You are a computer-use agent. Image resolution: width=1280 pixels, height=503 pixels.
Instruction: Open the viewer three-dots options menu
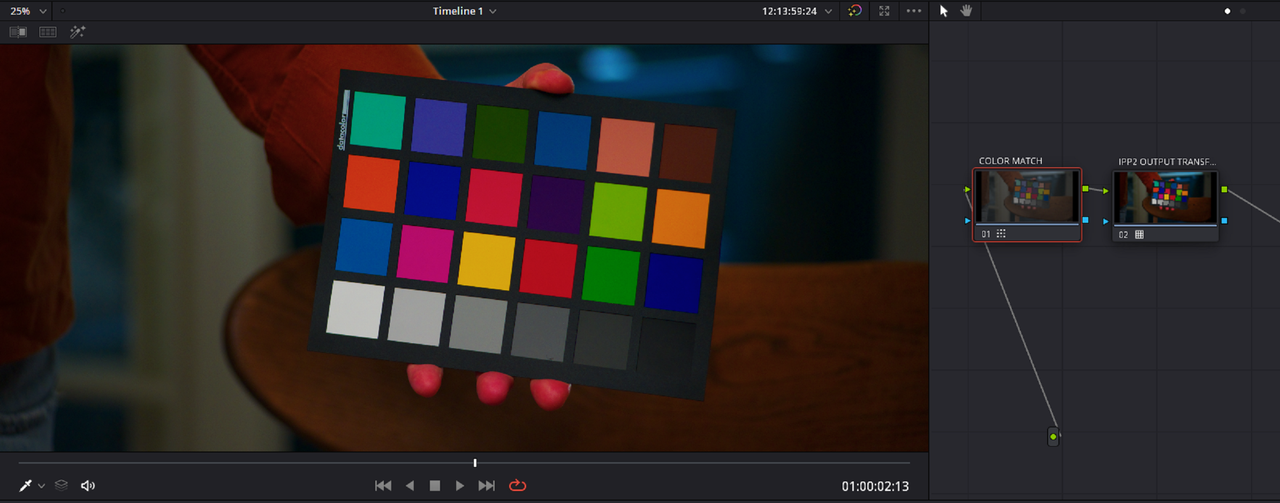tap(914, 11)
